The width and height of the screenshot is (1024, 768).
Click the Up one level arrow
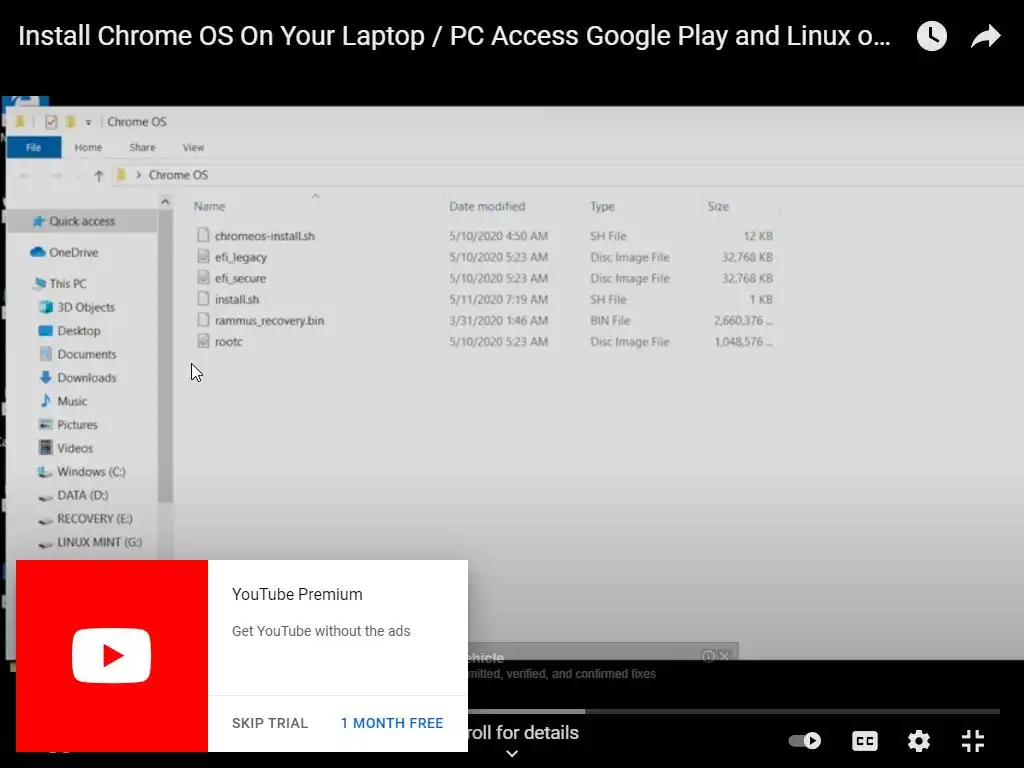(x=99, y=175)
